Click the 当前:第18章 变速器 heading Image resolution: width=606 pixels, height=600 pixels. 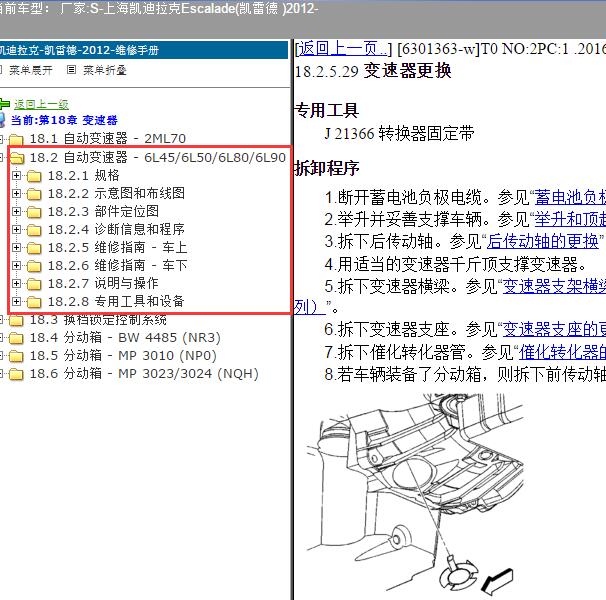tap(64, 120)
